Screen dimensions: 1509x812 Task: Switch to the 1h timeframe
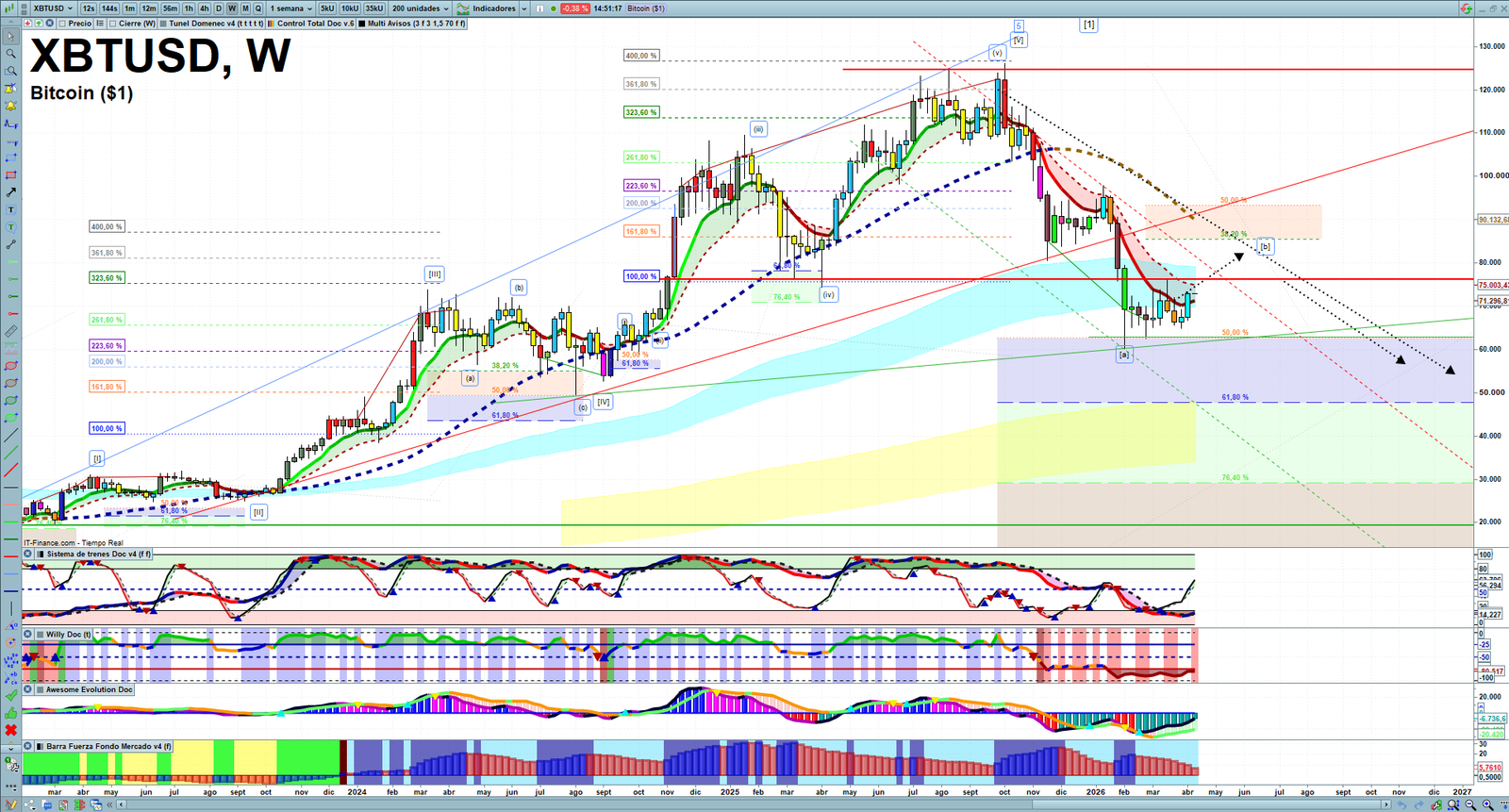(189, 8)
